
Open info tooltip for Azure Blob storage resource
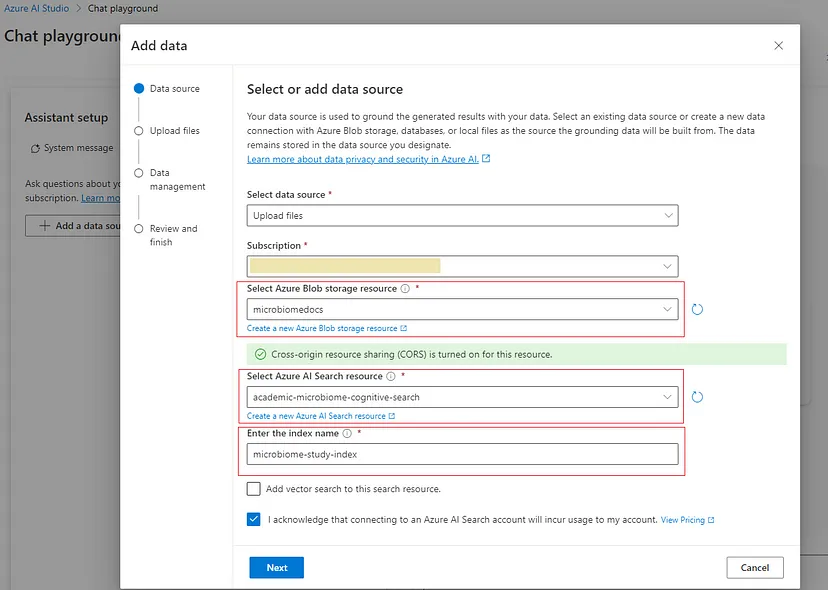tap(405, 288)
